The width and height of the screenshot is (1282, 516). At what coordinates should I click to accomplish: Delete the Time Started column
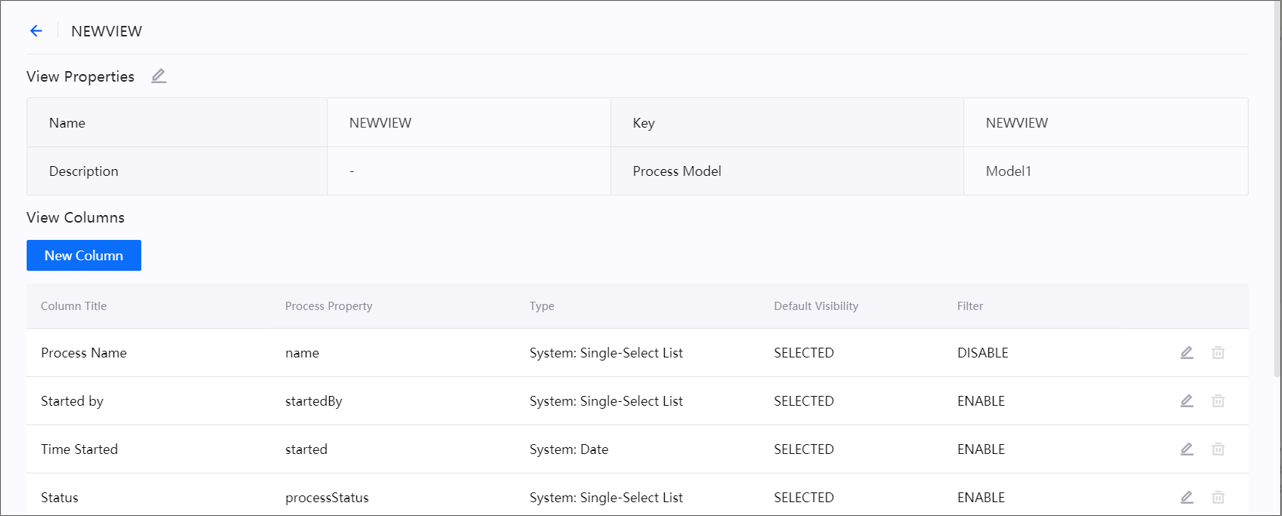coord(1218,449)
